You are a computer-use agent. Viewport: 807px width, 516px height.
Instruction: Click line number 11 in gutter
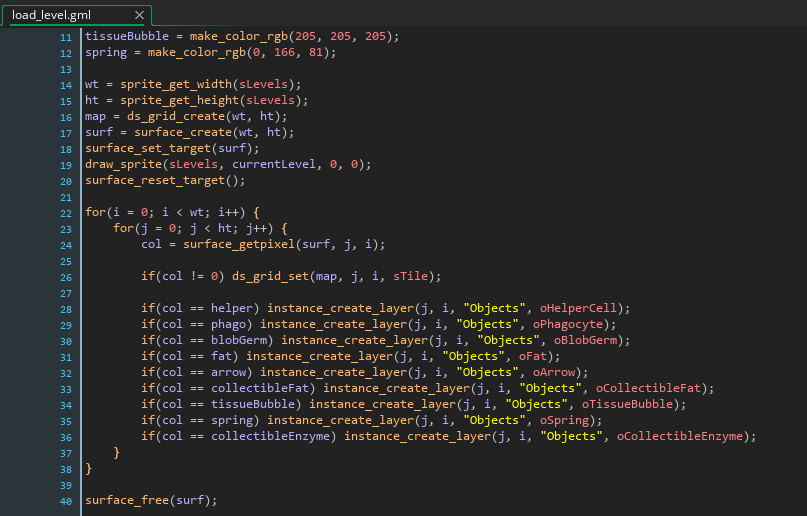[66, 37]
